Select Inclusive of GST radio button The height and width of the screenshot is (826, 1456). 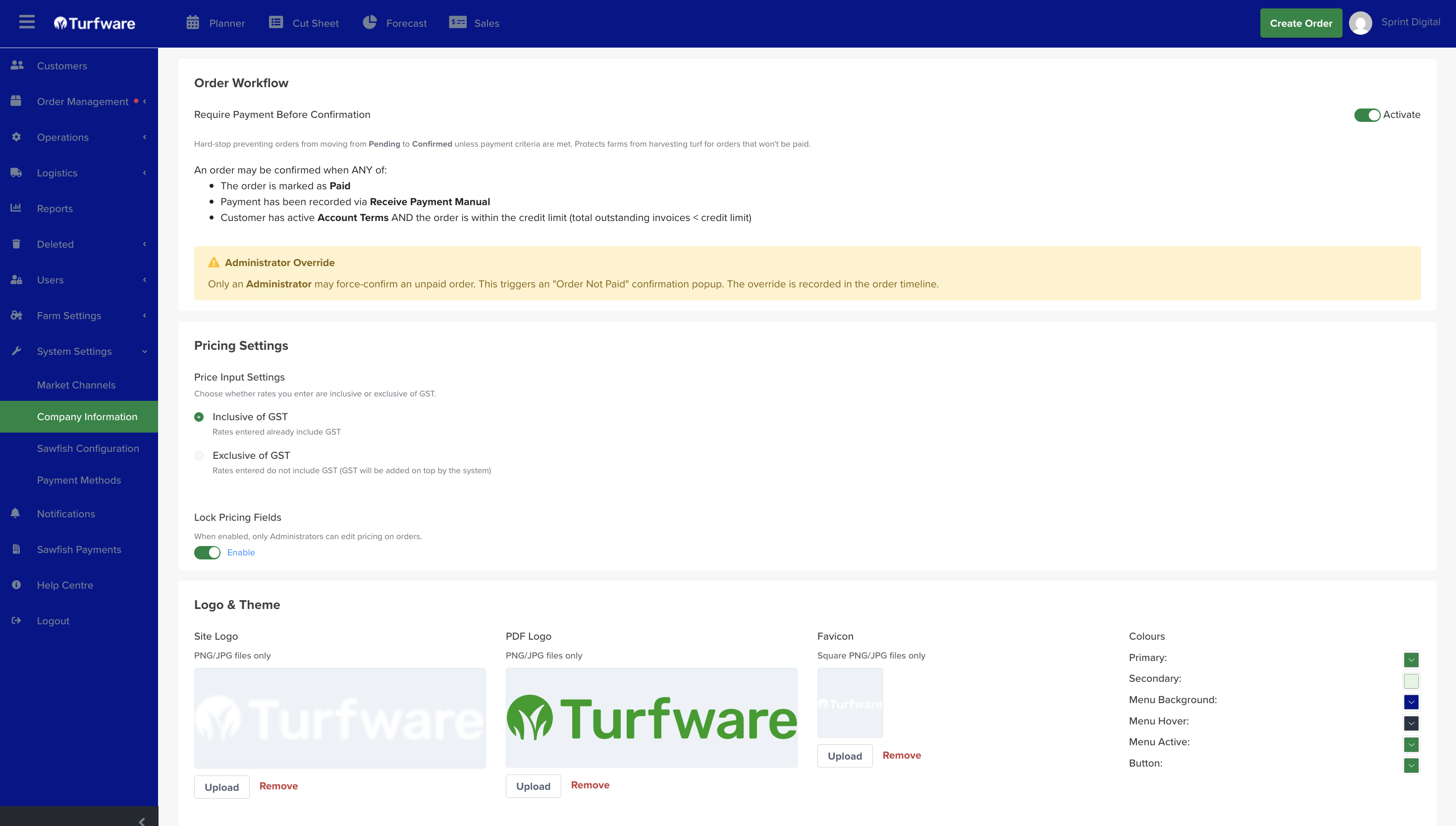pyautogui.click(x=199, y=417)
